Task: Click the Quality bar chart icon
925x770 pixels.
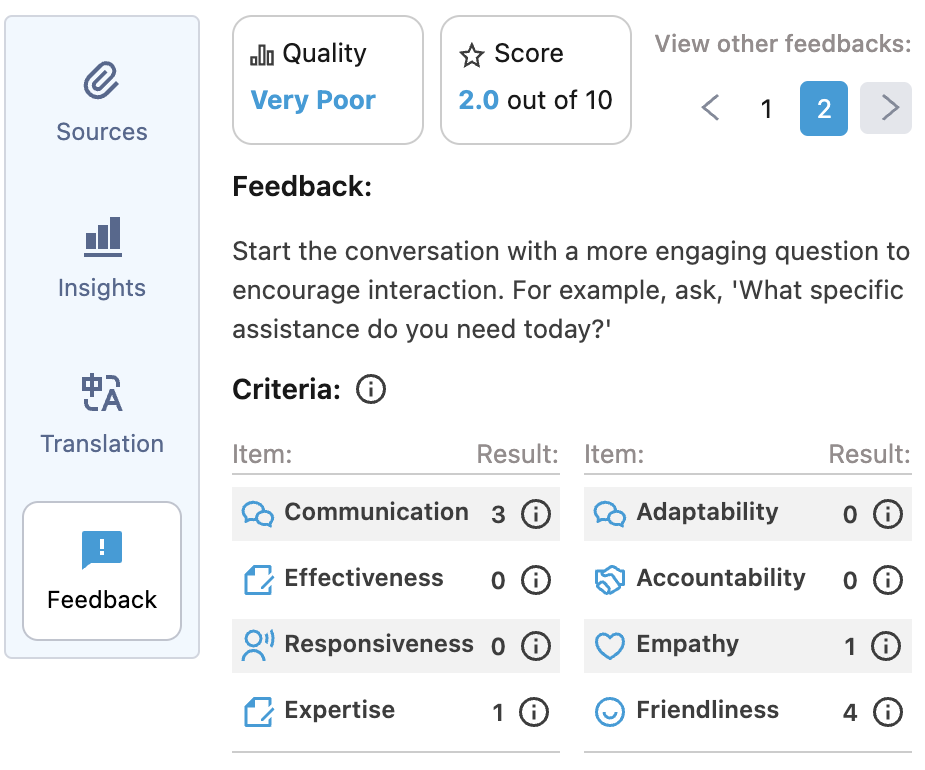Action: (x=258, y=53)
